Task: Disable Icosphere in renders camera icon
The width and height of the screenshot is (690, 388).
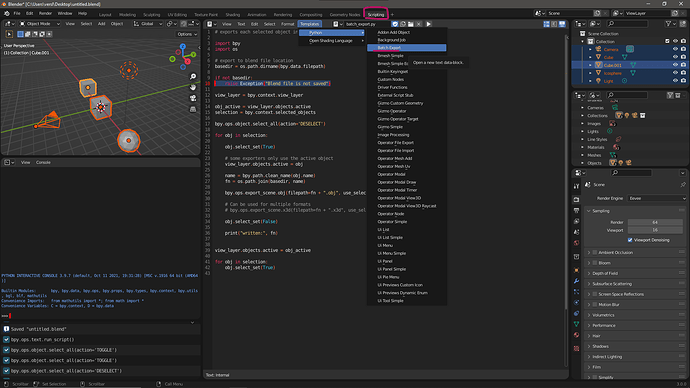Action: coord(683,73)
